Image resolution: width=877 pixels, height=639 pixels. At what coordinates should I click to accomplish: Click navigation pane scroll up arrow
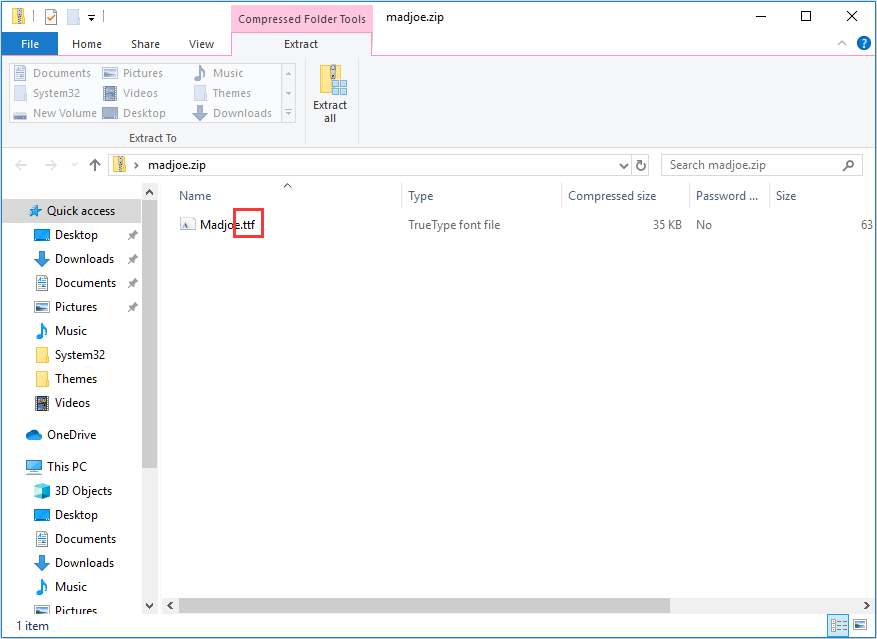pos(149,192)
